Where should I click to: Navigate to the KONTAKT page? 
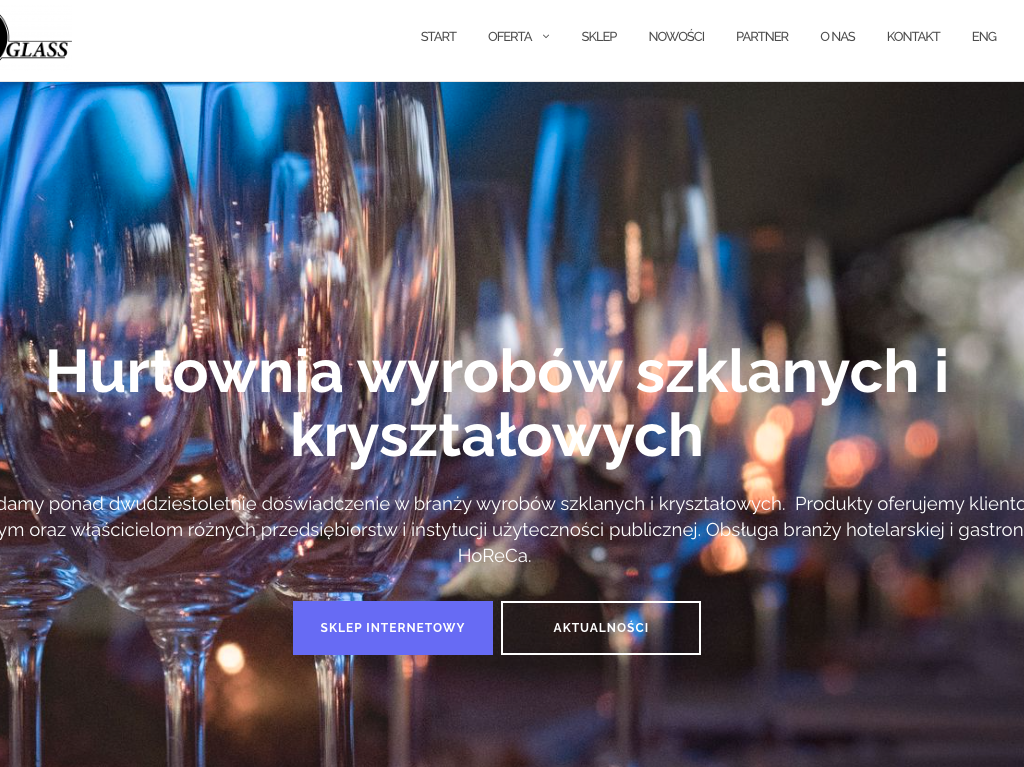click(913, 37)
